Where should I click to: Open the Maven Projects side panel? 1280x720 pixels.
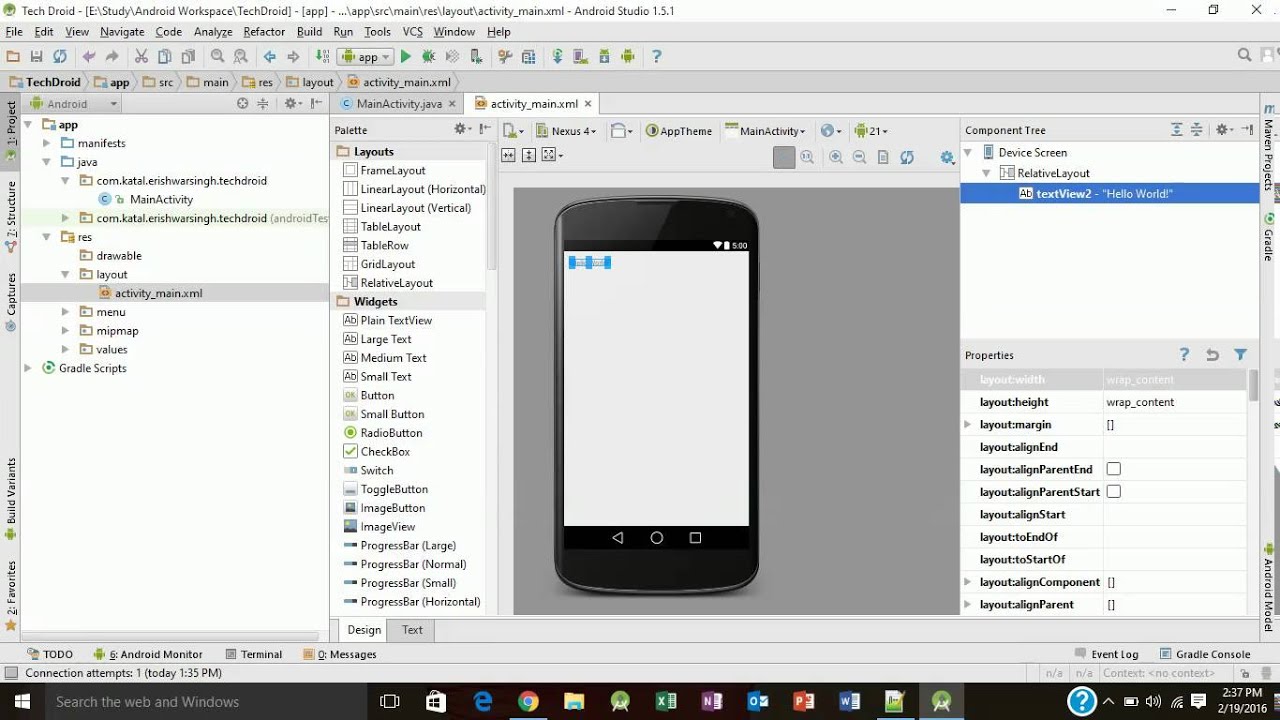click(x=1269, y=148)
